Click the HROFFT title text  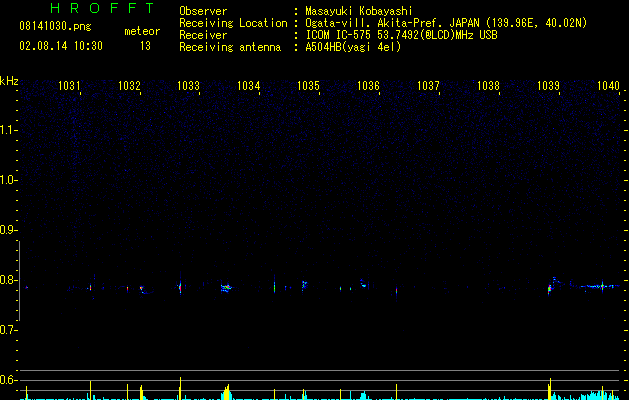tap(102, 8)
